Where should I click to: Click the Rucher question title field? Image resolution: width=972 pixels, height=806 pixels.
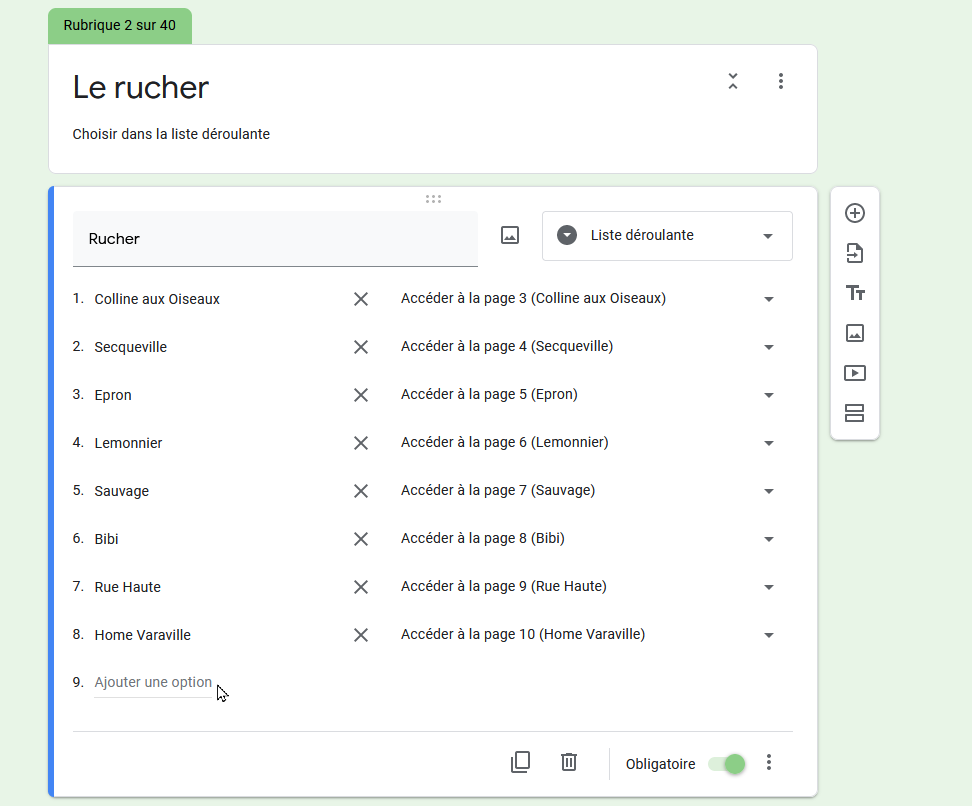[x=275, y=239]
